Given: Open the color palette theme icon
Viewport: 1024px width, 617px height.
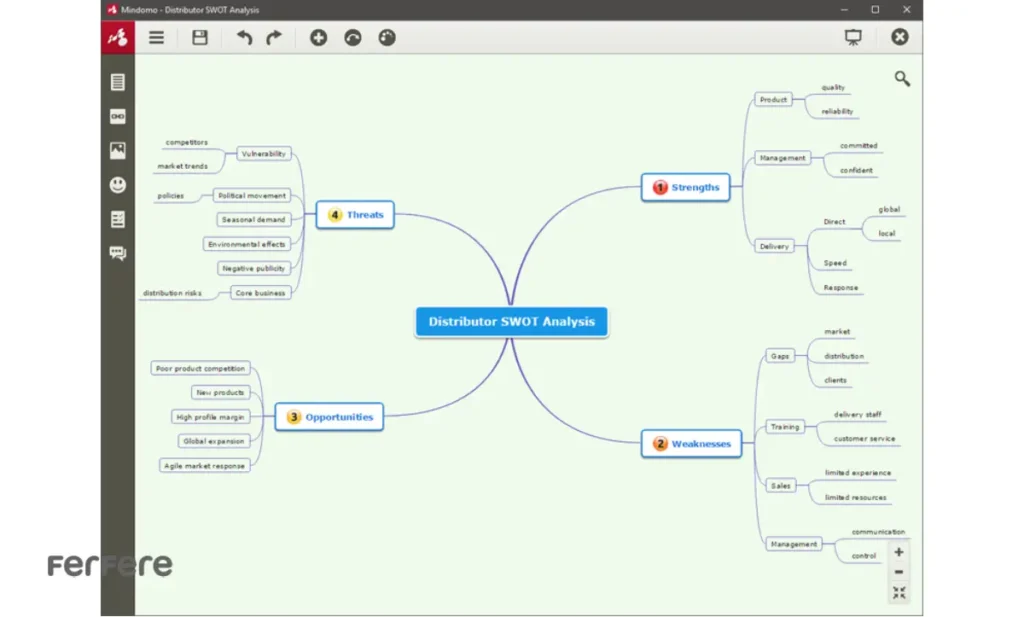Looking at the screenshot, I should tap(387, 38).
